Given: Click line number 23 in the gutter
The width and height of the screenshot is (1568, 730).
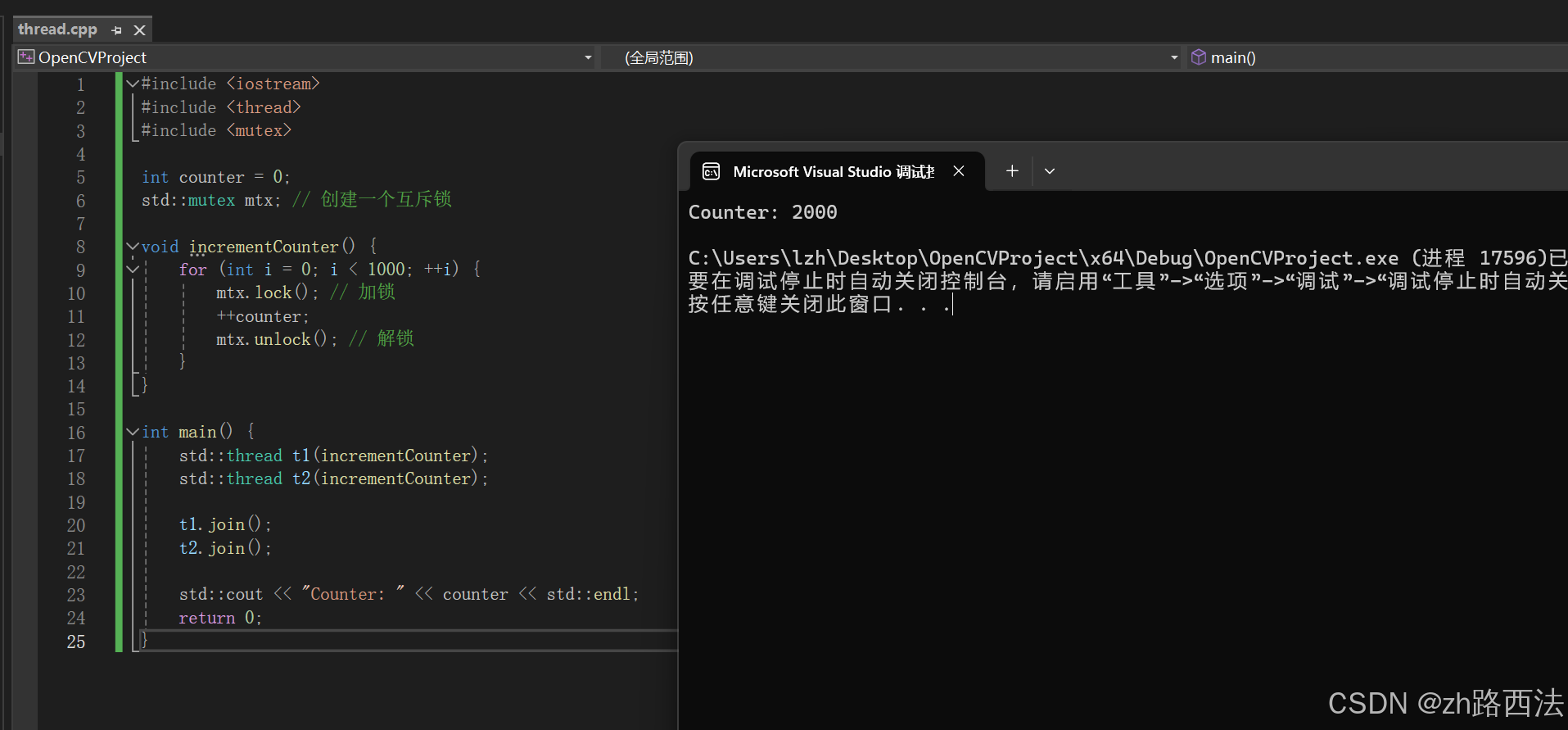Looking at the screenshot, I should (x=76, y=595).
